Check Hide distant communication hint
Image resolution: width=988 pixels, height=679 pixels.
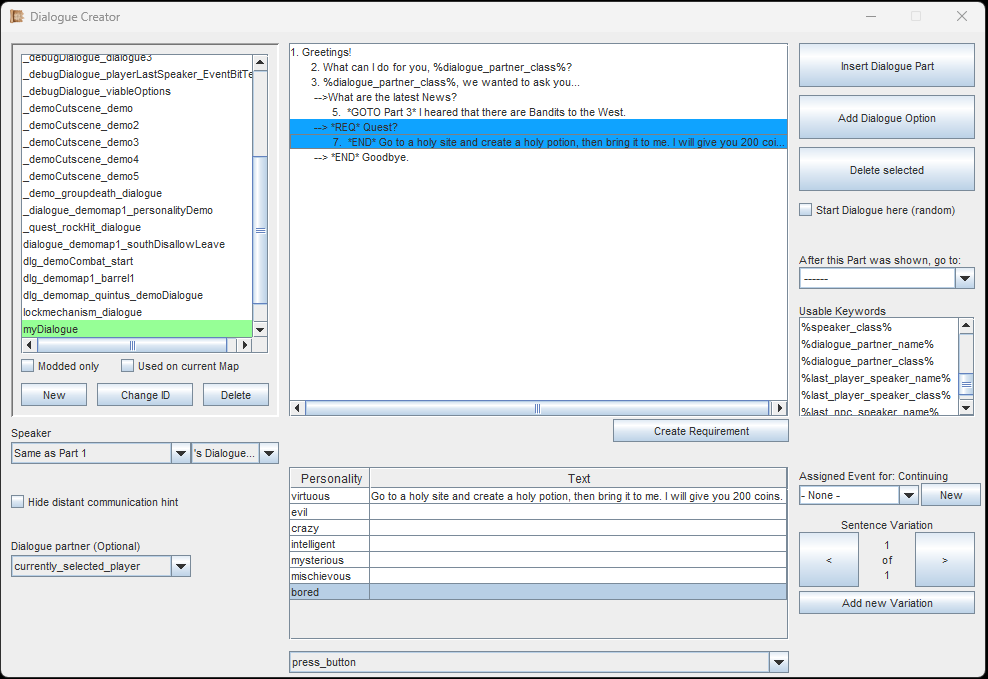pyautogui.click(x=18, y=502)
